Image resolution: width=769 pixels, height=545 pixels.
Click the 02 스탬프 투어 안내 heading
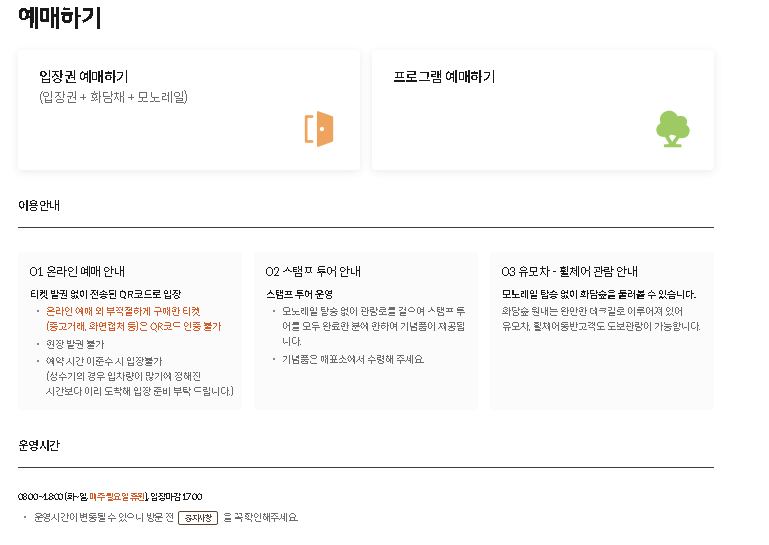(x=313, y=271)
